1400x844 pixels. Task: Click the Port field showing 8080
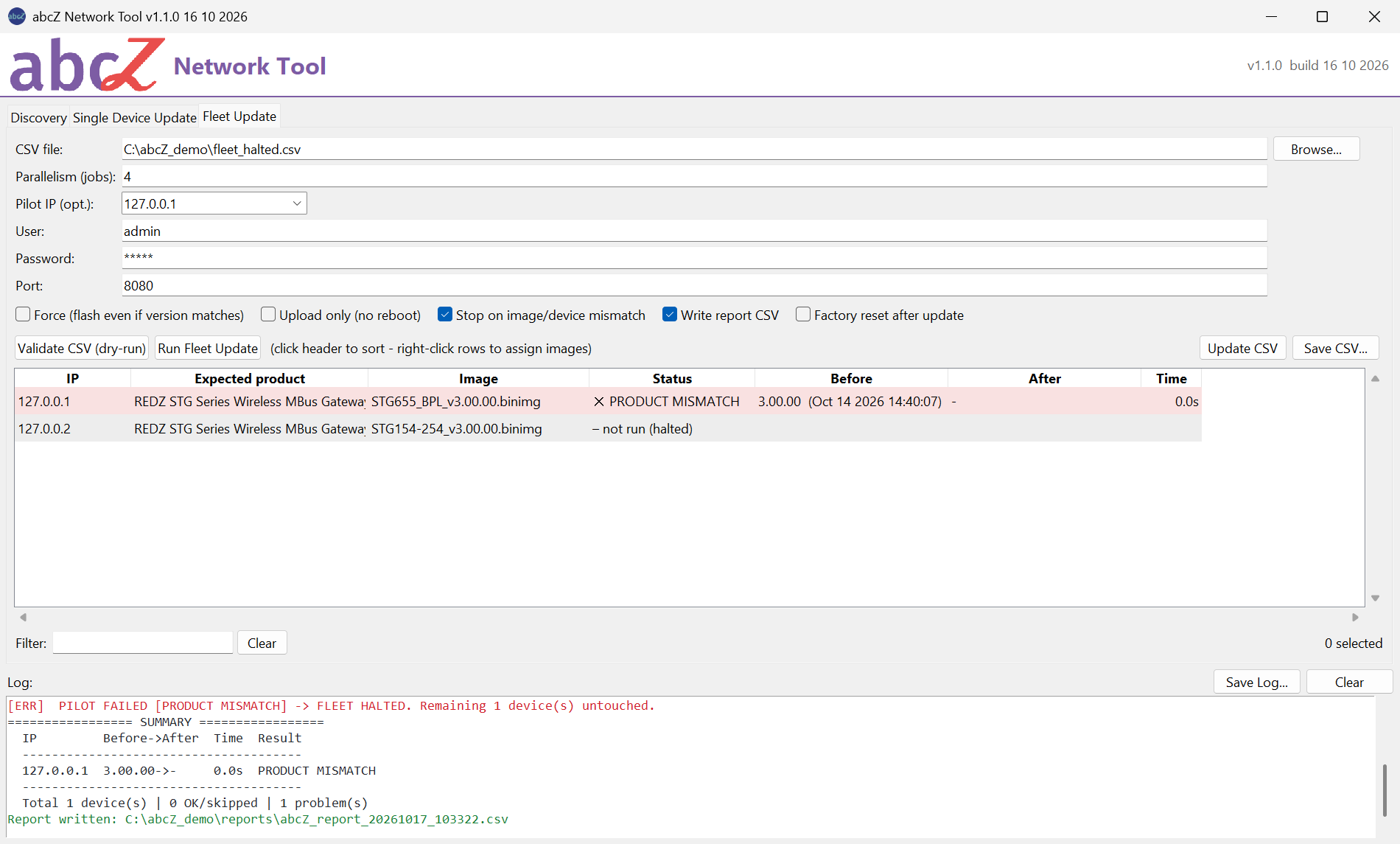pyautogui.click(x=694, y=285)
